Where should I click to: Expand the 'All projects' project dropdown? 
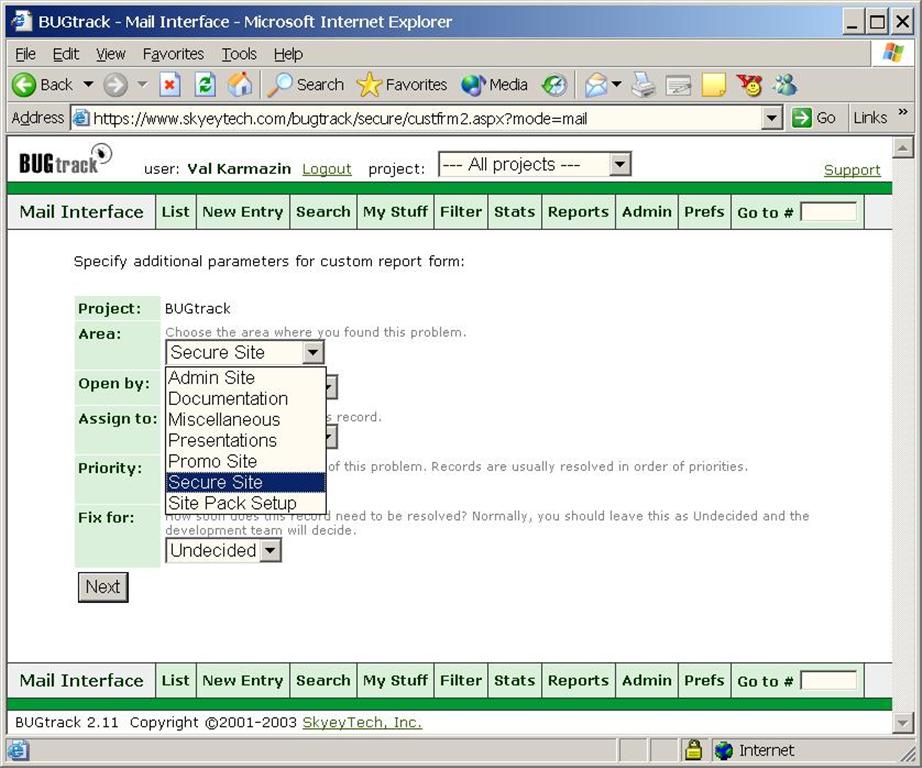(x=620, y=164)
